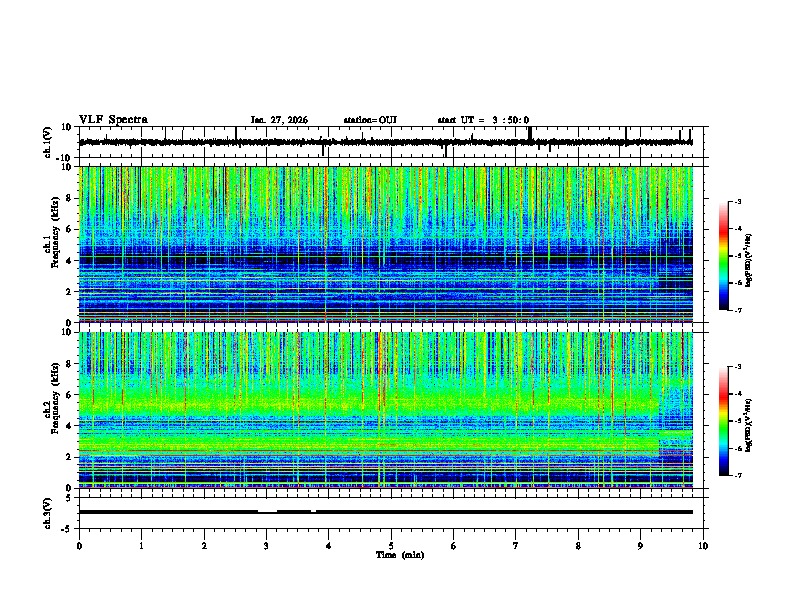Click inside the ch.2 spectrogram panel
This screenshot has height=612, width=792.
click(x=386, y=410)
